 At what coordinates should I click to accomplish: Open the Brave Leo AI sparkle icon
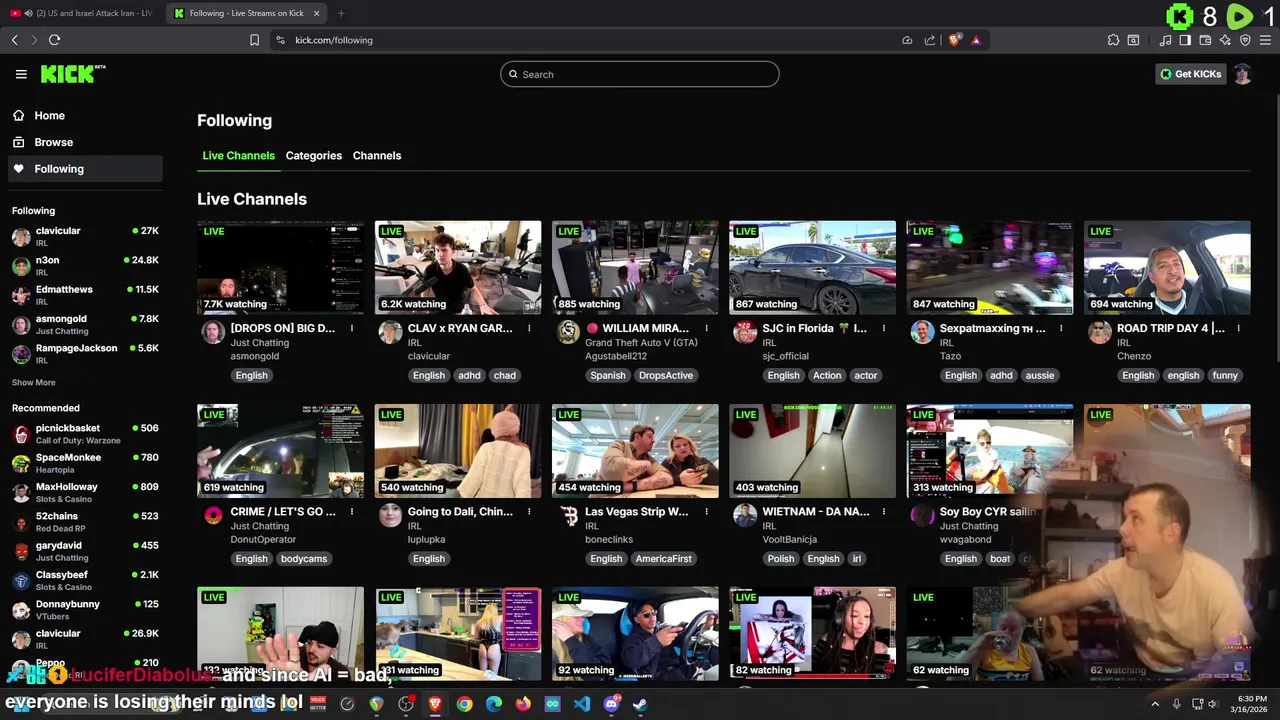click(1225, 40)
